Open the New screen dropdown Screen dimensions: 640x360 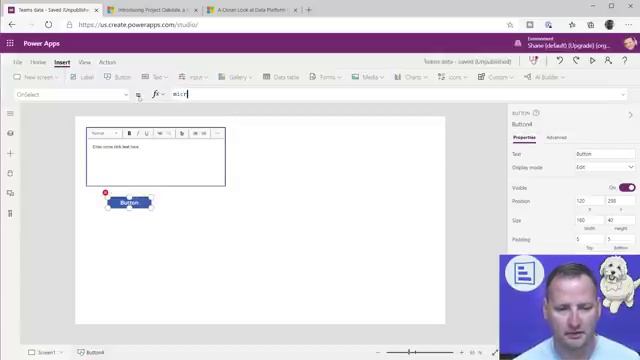point(36,77)
